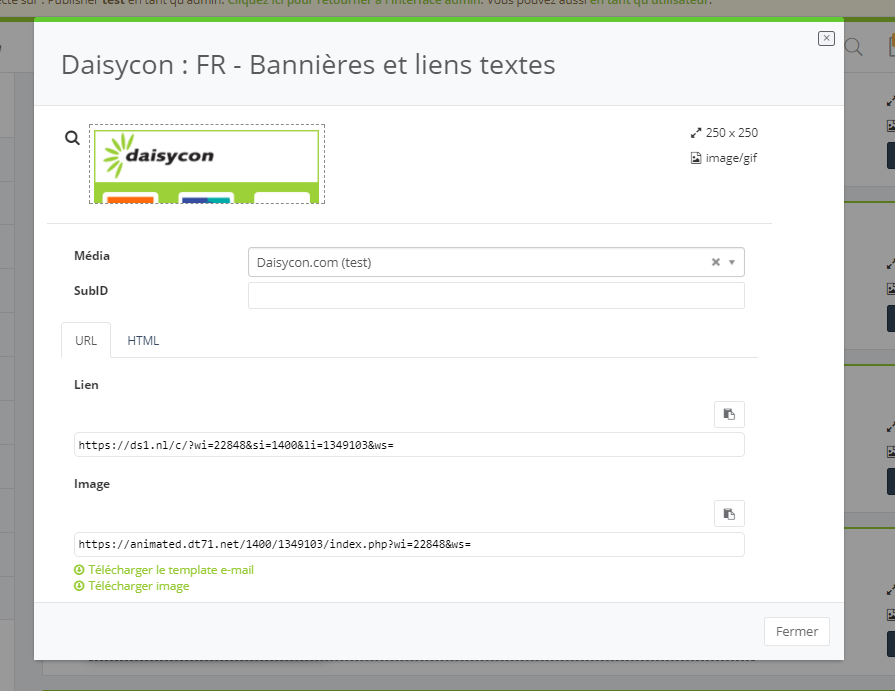Screen dimensions: 895x691
Task: Clear the selected Média with the x
Action: 715,262
